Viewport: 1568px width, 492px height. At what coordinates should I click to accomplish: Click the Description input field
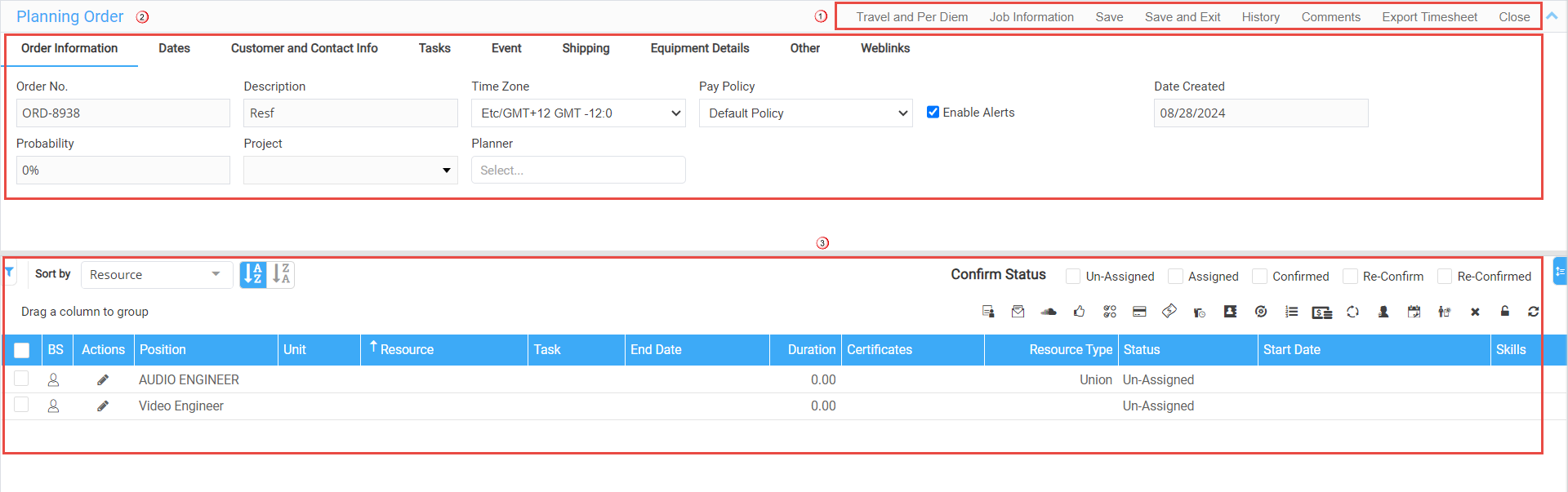pyautogui.click(x=350, y=113)
